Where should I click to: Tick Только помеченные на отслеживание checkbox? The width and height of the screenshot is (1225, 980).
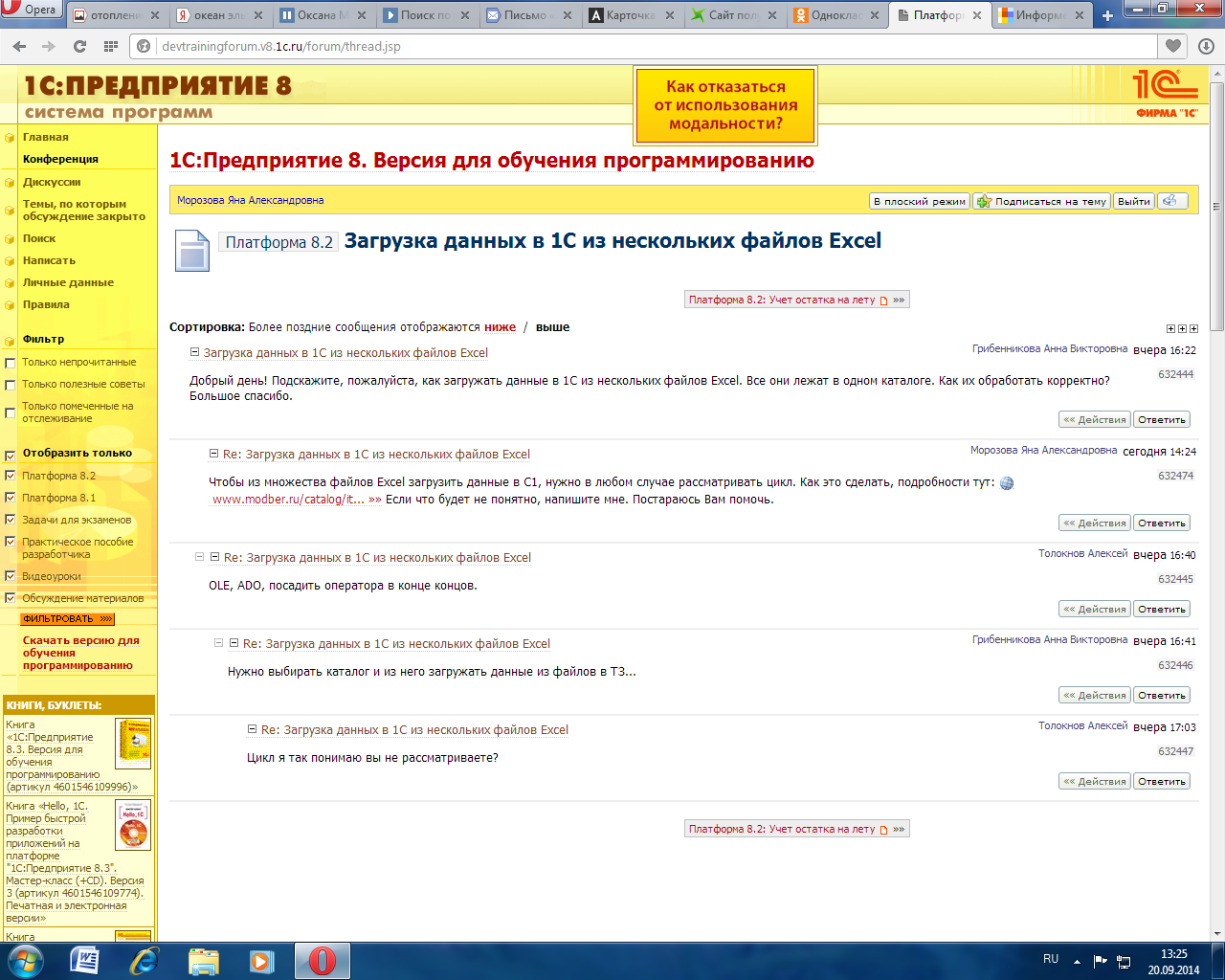point(11,412)
